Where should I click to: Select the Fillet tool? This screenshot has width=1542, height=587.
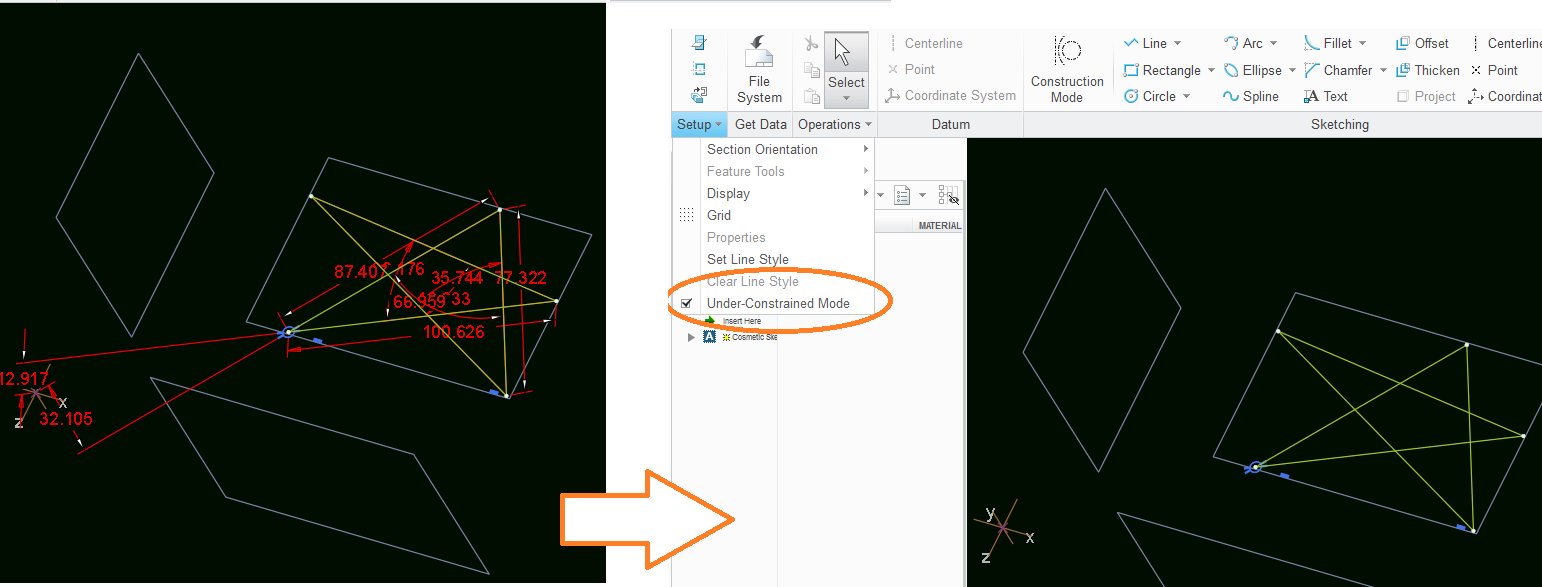(1327, 43)
